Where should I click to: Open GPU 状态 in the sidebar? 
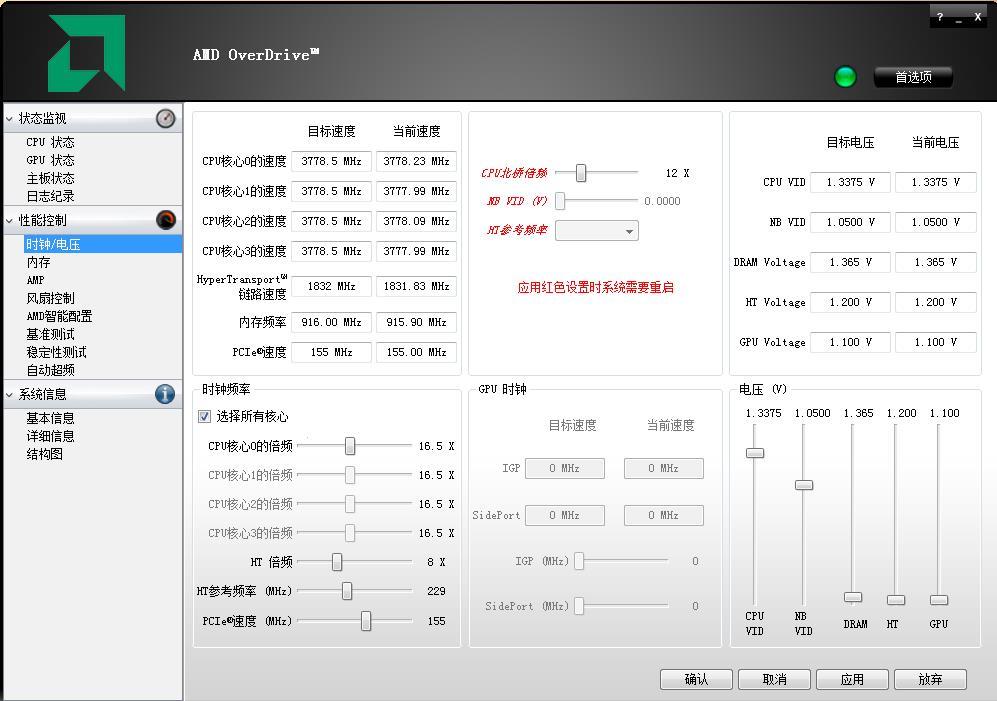[50, 160]
